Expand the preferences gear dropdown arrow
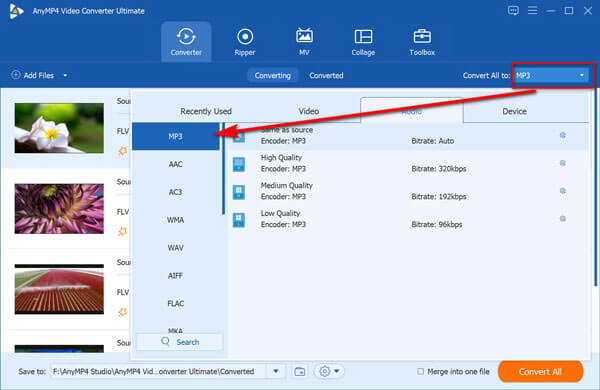The width and height of the screenshot is (600, 390). pyautogui.click(x=337, y=371)
